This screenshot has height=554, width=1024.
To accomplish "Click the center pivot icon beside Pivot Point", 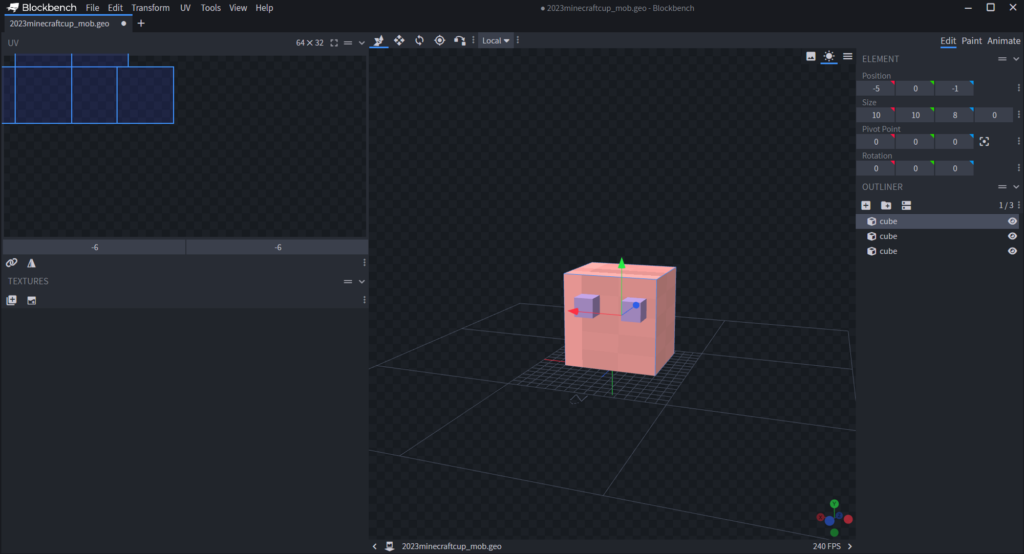I will click(984, 142).
